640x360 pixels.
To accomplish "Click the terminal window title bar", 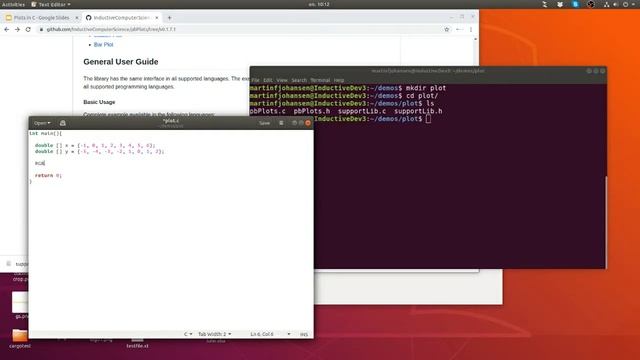I will (x=428, y=71).
